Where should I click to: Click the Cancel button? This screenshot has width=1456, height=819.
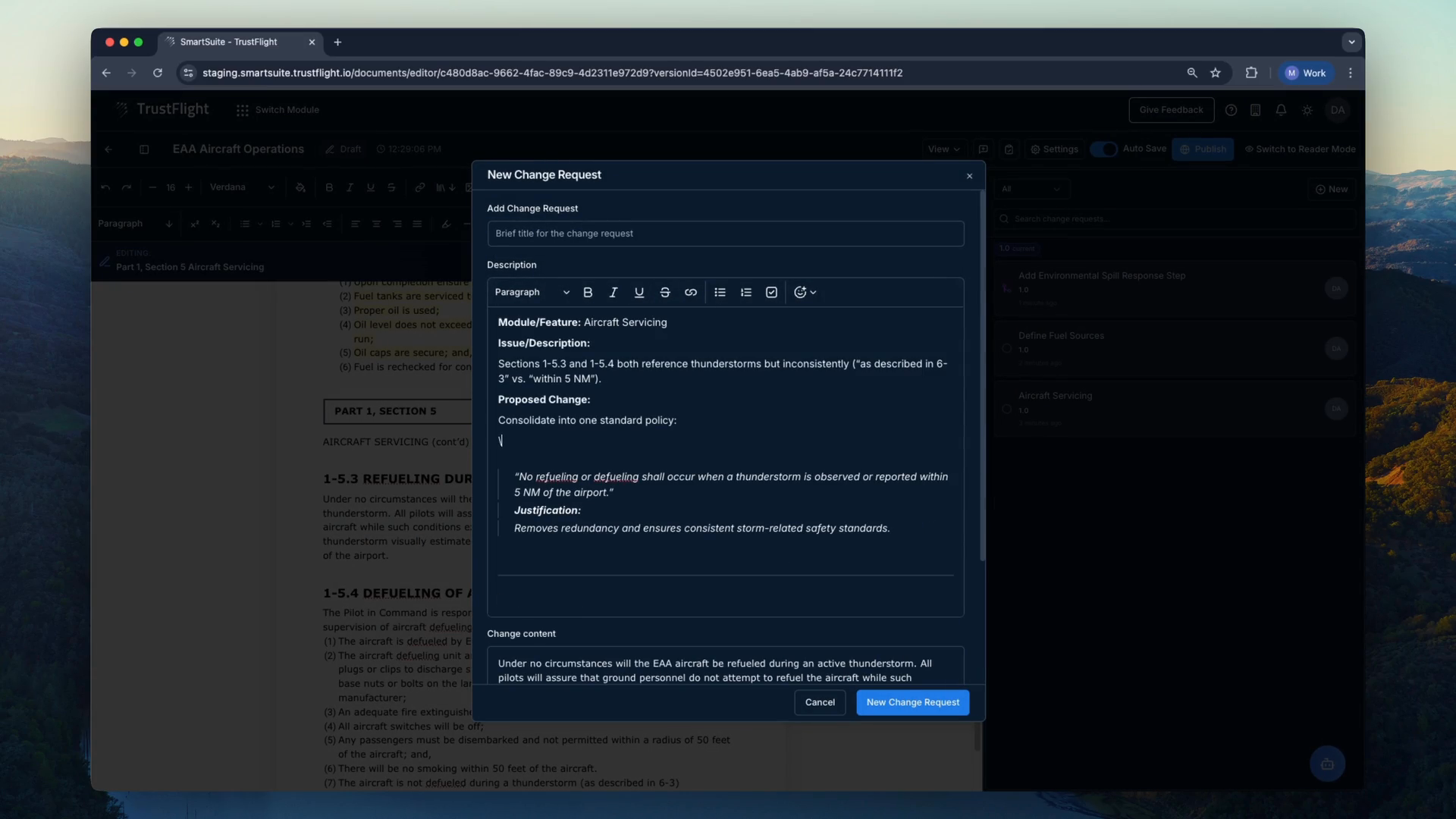(x=820, y=702)
